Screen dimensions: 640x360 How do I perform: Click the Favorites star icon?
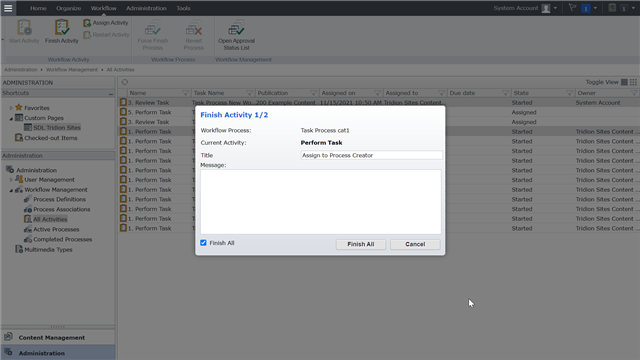coord(19,108)
